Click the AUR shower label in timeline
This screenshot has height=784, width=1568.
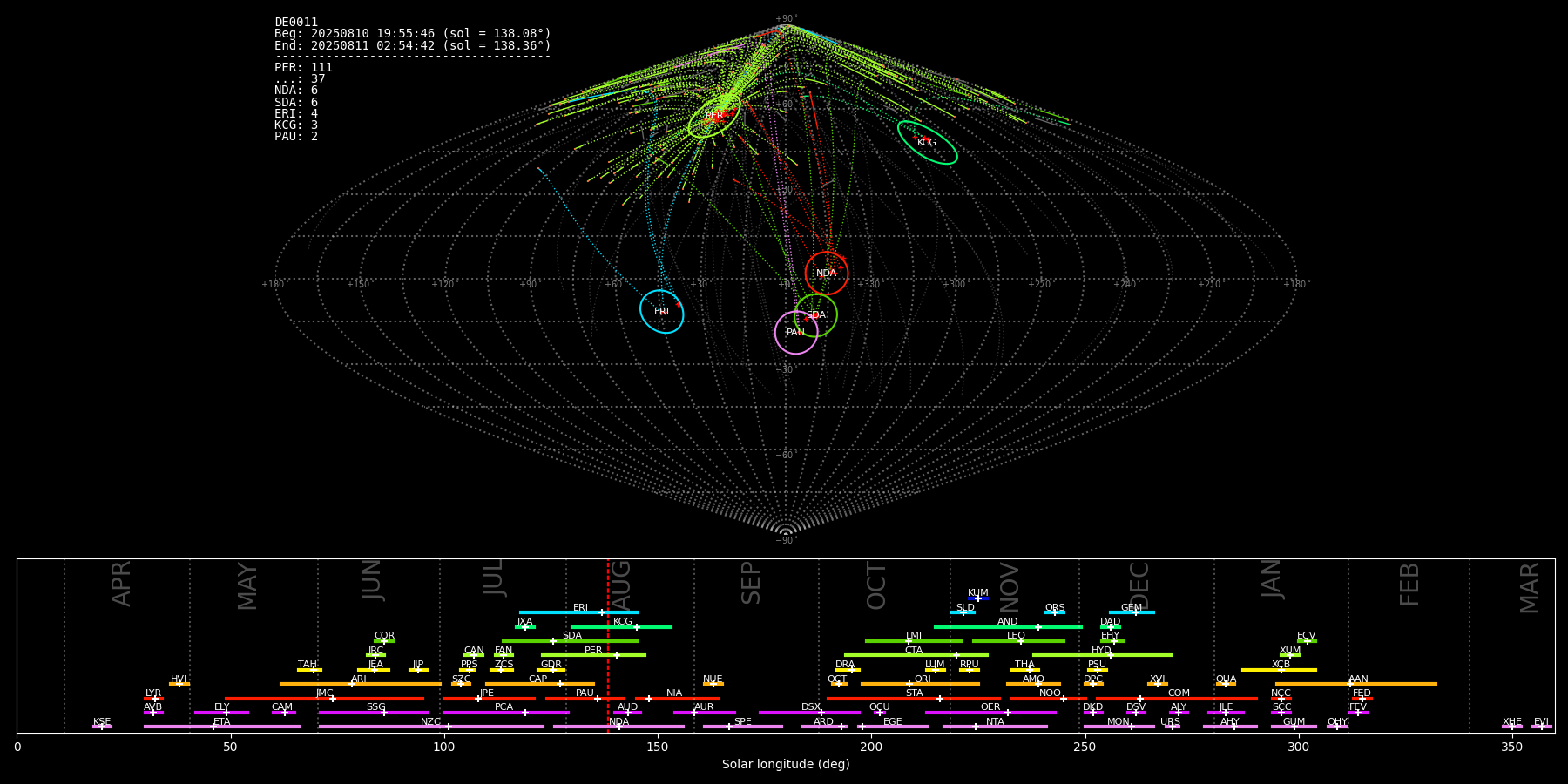click(x=704, y=707)
